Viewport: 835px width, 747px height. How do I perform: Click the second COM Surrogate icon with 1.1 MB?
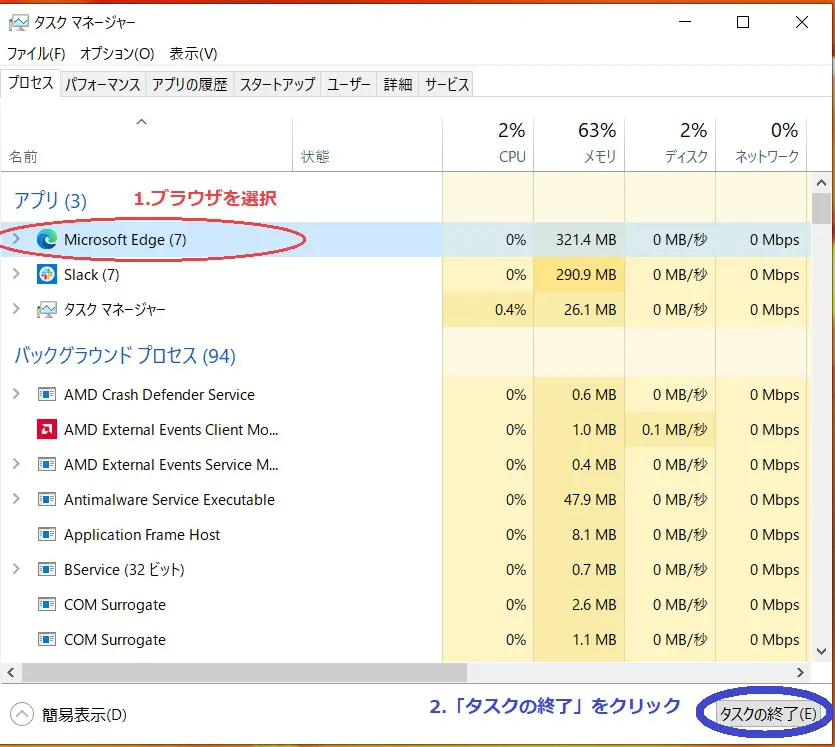click(47, 639)
